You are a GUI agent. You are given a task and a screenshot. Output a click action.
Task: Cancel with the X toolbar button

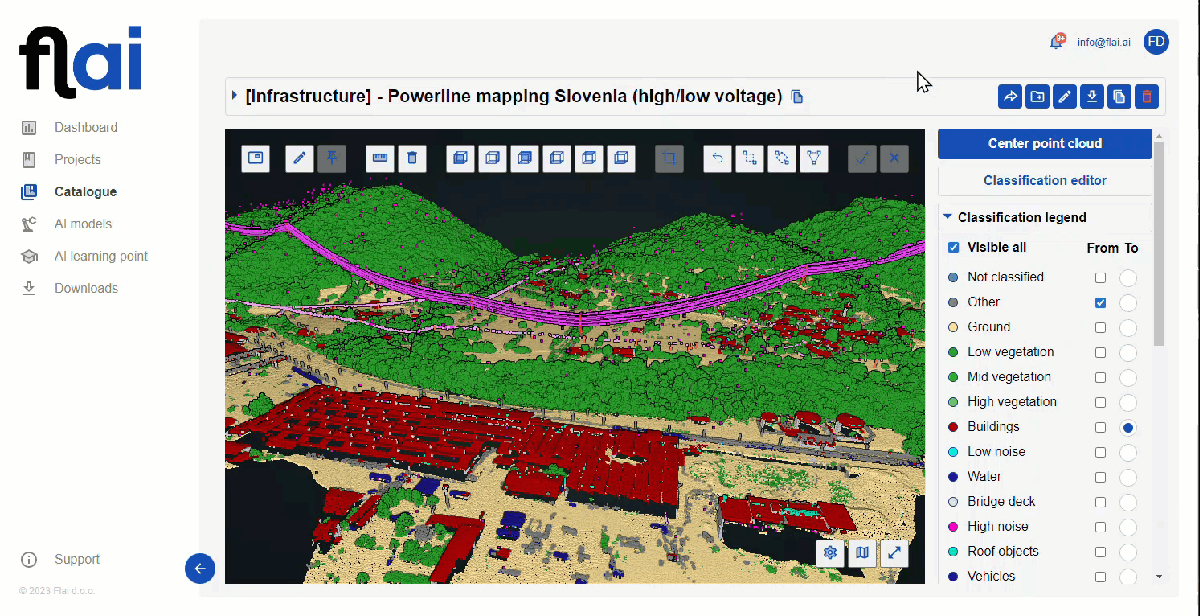click(894, 158)
